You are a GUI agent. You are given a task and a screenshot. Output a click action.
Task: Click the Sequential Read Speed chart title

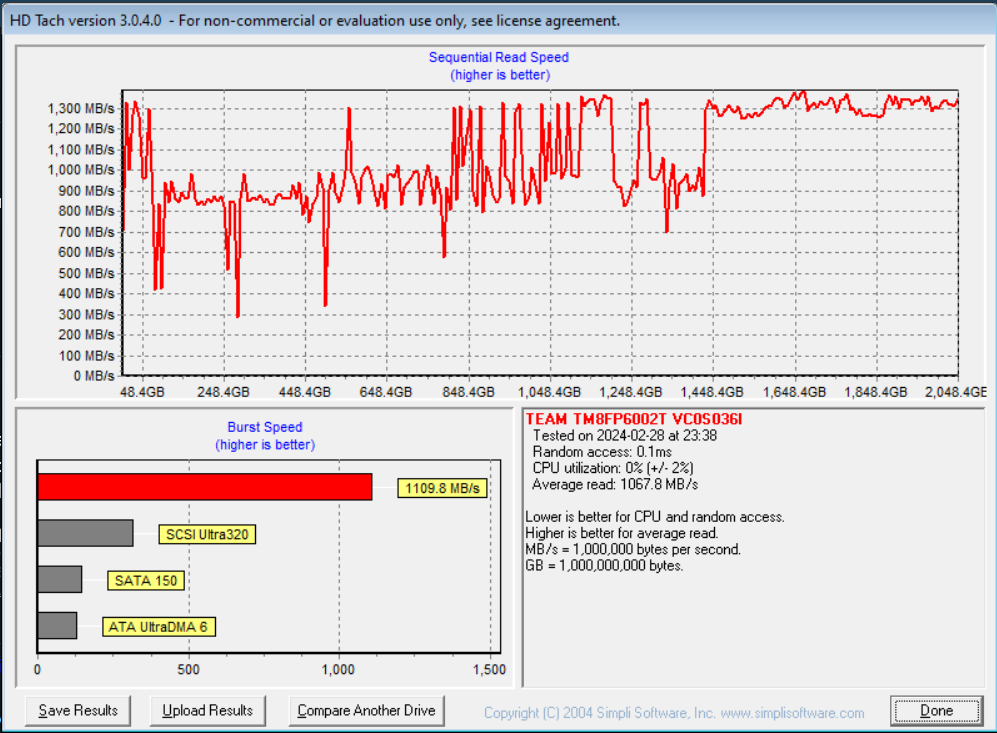point(498,58)
